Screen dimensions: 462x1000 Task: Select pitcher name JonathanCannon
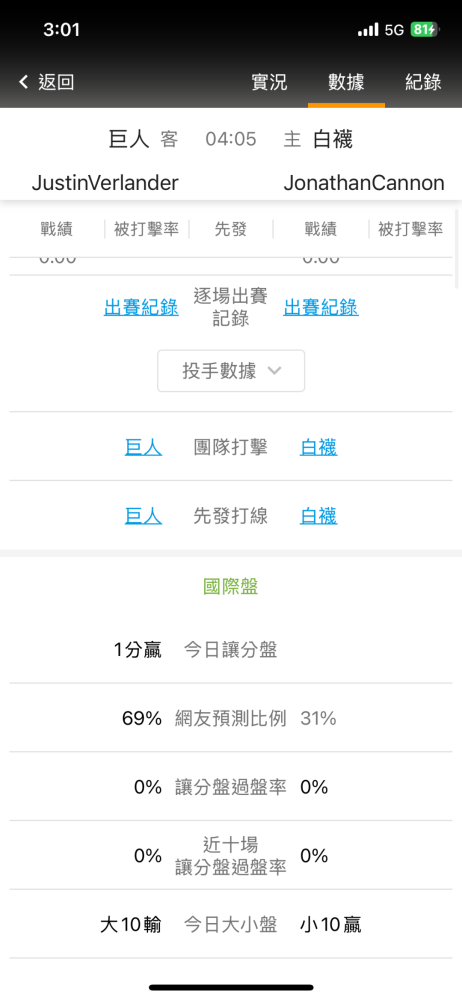pos(364,183)
